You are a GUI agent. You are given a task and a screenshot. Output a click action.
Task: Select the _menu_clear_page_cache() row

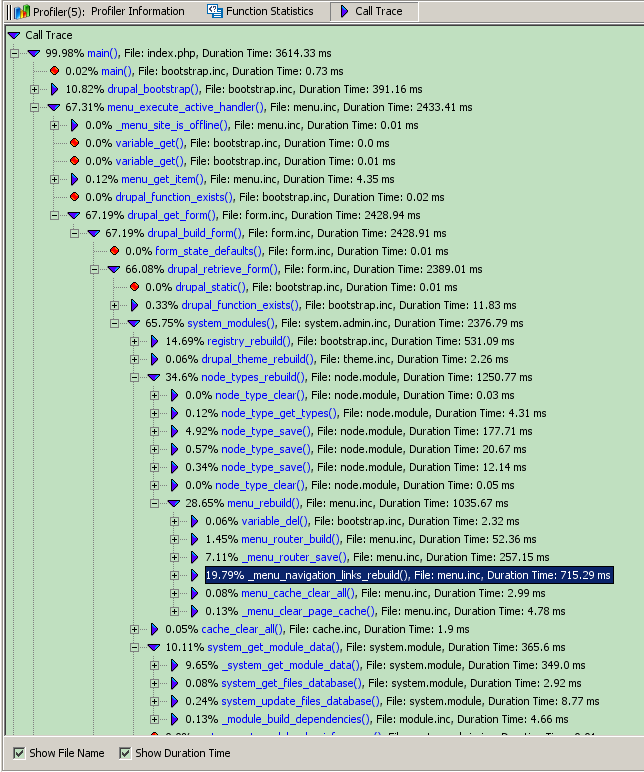385,611
